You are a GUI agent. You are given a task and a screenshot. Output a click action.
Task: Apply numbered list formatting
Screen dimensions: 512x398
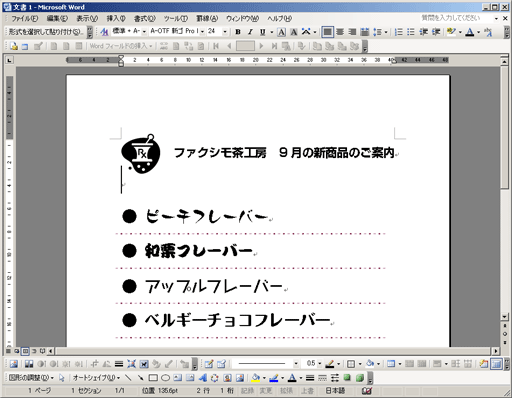point(398,32)
